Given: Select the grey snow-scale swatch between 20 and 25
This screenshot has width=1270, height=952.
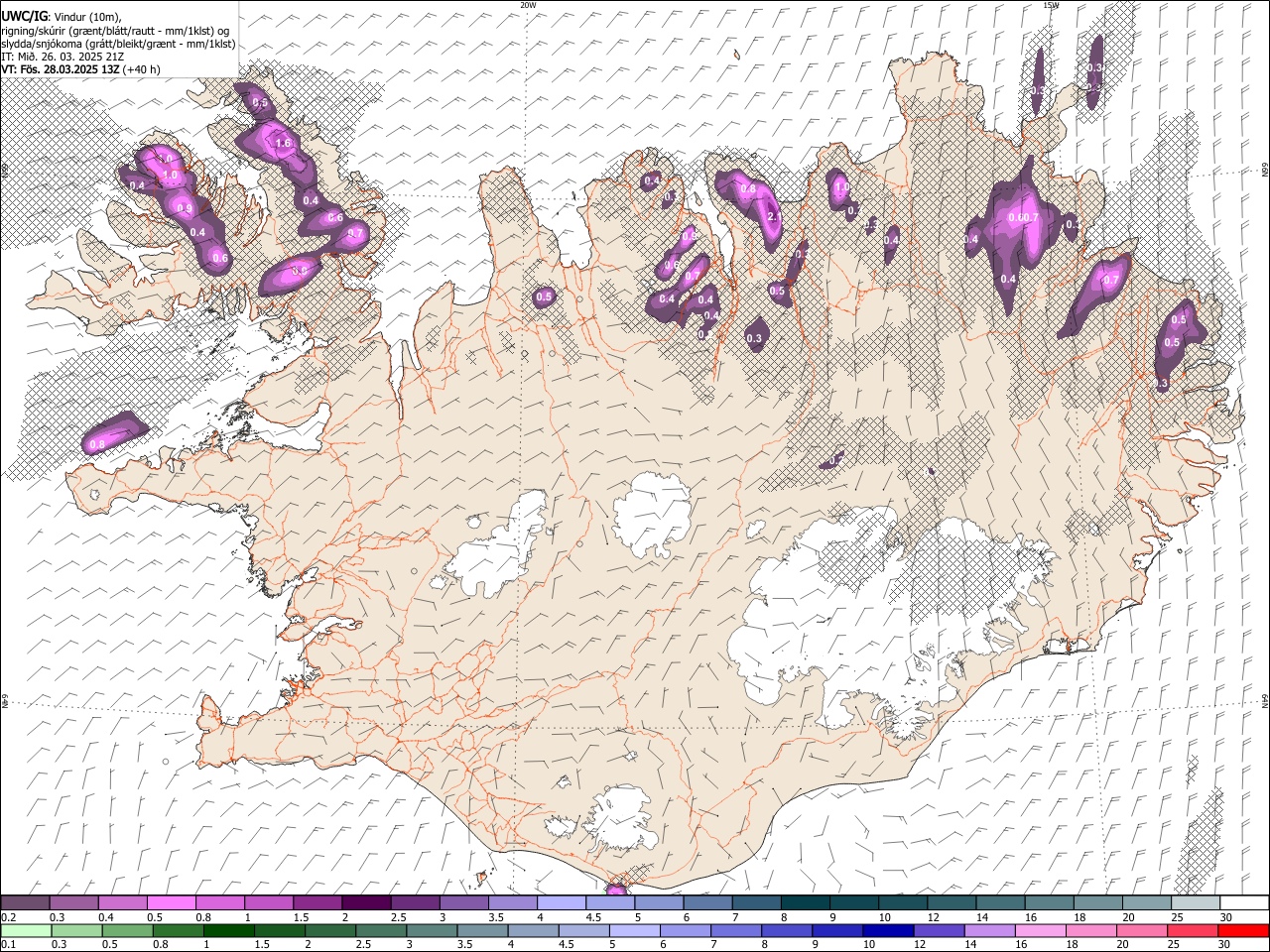Looking at the screenshot, I should (1147, 903).
